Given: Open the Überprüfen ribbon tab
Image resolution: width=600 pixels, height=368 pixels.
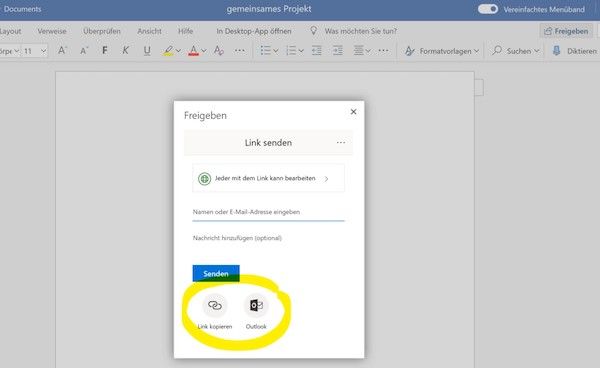Looking at the screenshot, I should pos(102,31).
